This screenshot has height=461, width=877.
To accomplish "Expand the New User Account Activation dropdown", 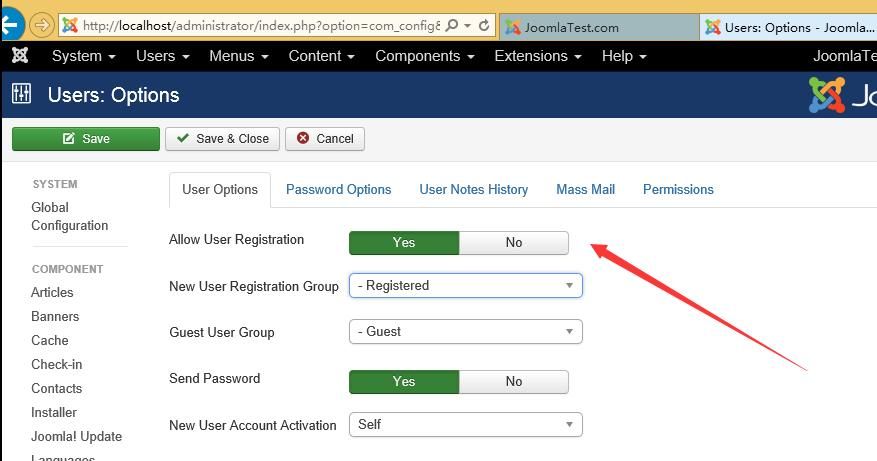I will [x=465, y=425].
